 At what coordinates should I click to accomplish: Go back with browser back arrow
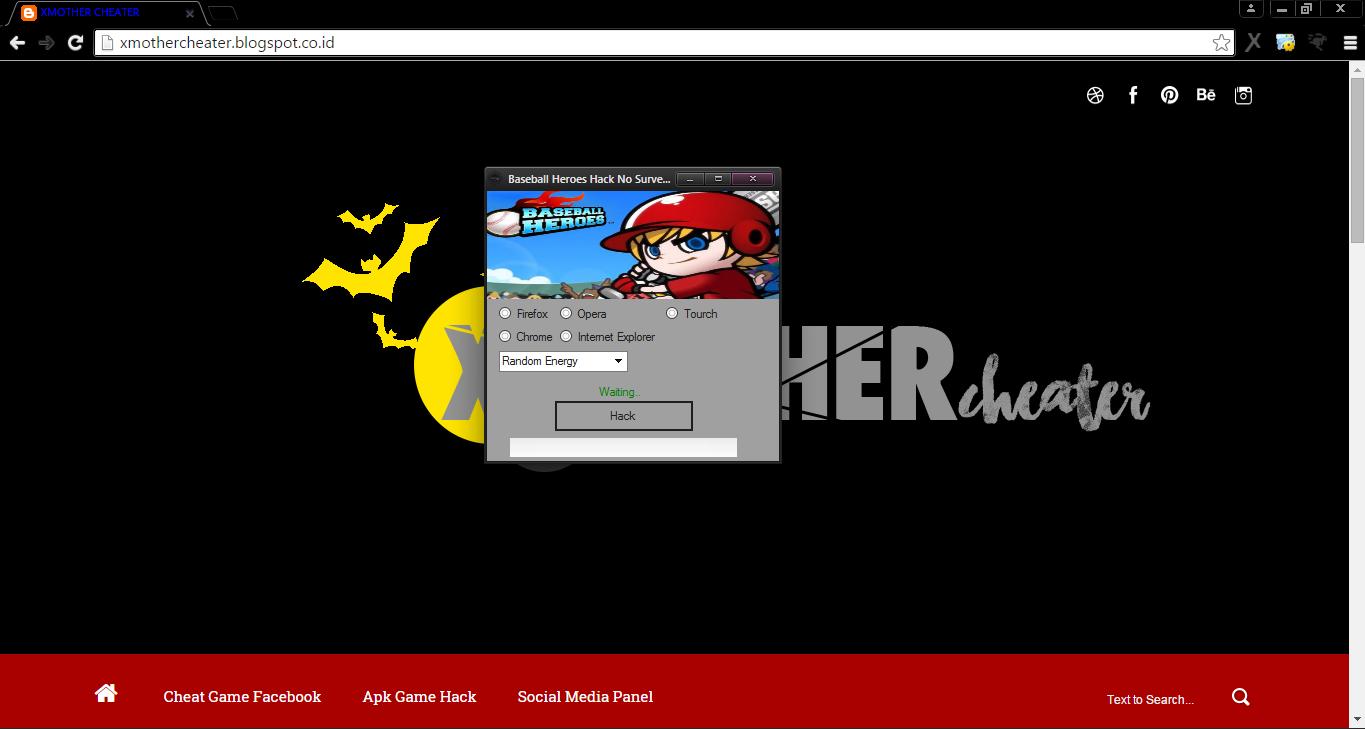pyautogui.click(x=17, y=43)
